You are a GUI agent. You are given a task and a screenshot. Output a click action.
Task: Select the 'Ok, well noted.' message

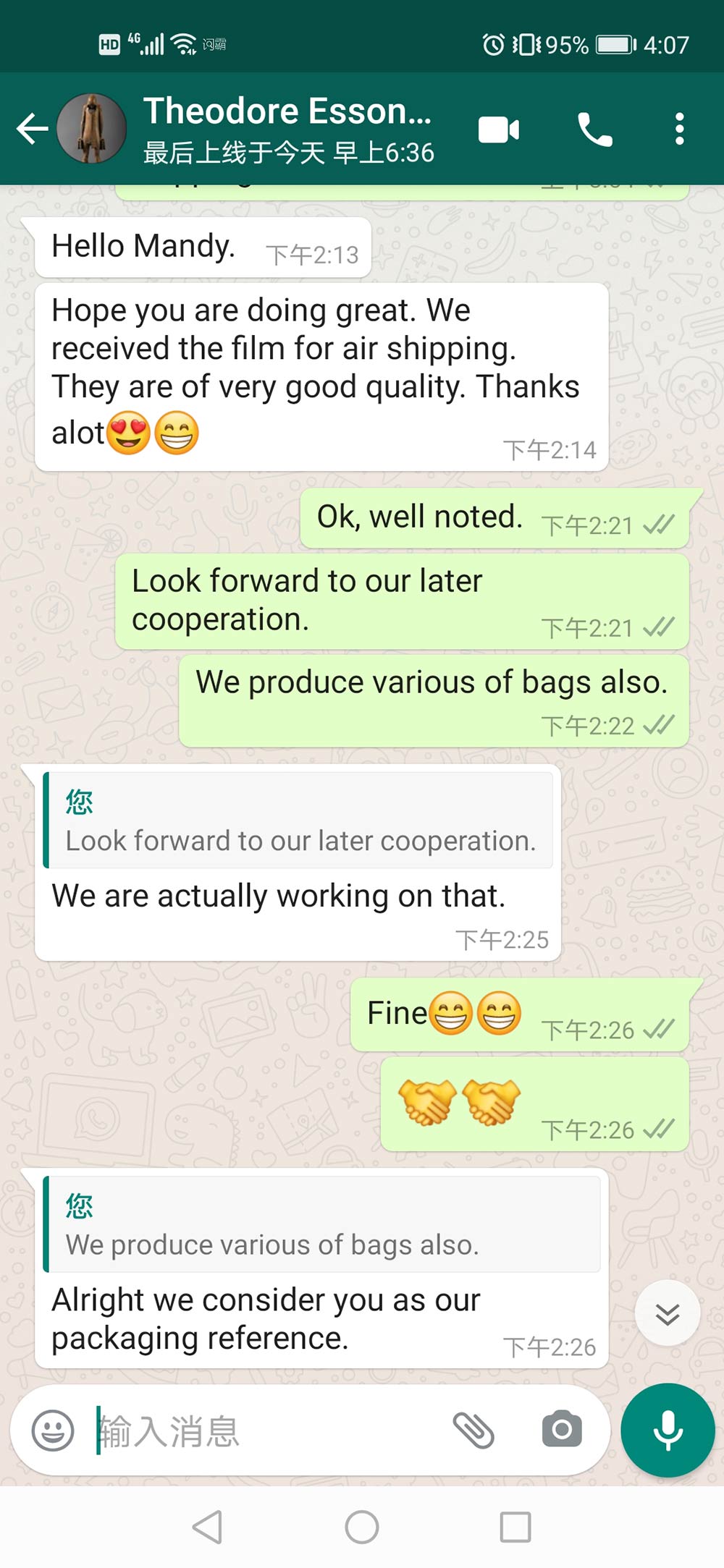[494, 518]
